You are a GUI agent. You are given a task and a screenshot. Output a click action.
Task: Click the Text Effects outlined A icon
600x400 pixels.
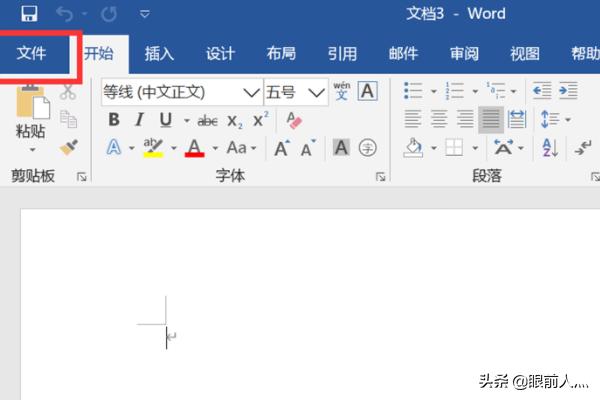click(114, 147)
